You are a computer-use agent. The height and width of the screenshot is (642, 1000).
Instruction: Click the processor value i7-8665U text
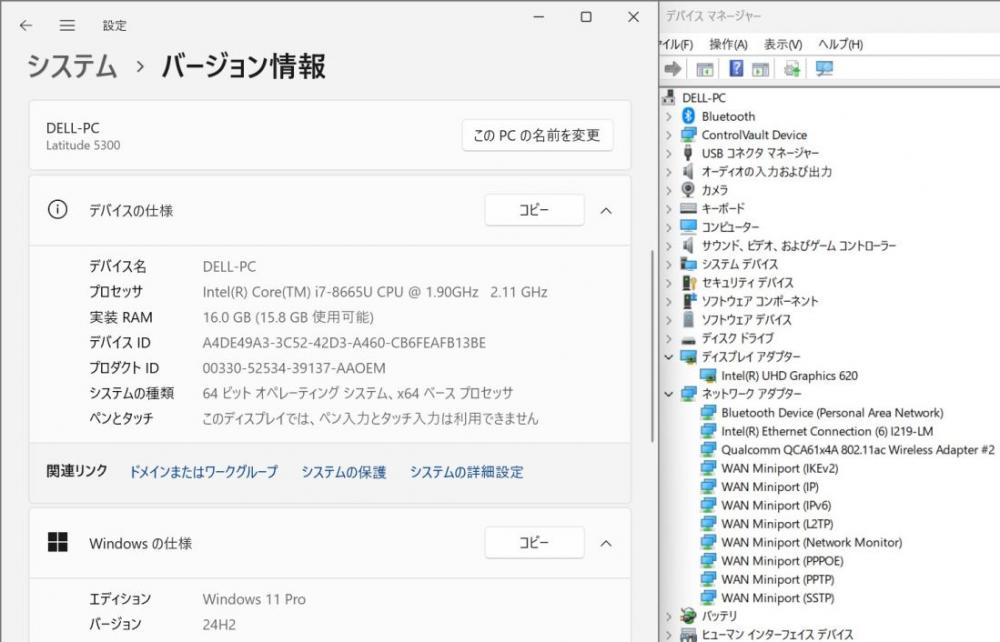[375, 292]
